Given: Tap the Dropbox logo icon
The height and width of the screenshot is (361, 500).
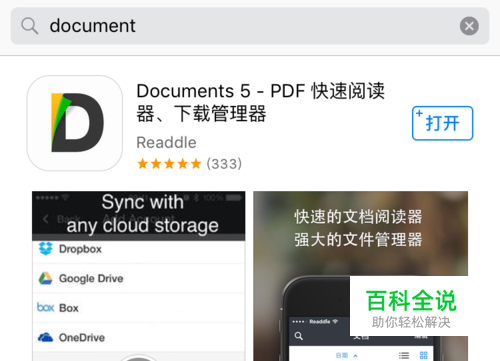Looking at the screenshot, I should click(x=46, y=249).
